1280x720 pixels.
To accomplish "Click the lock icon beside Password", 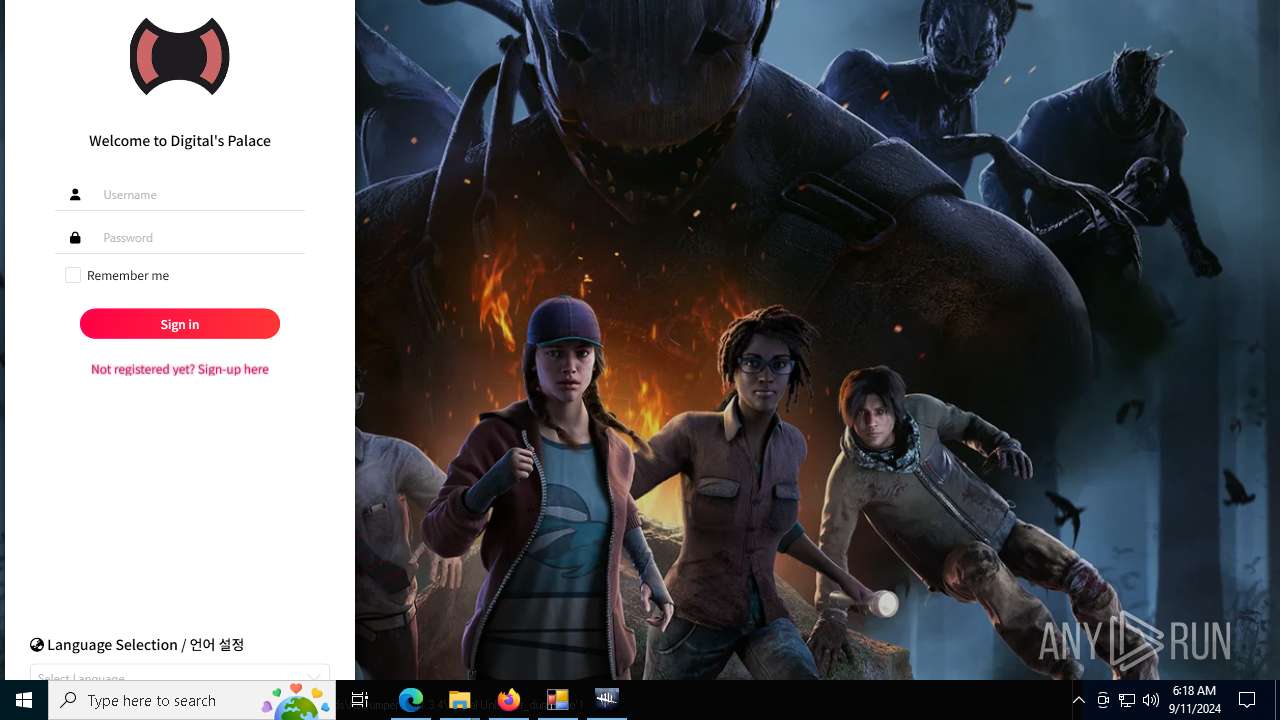I will [75, 238].
